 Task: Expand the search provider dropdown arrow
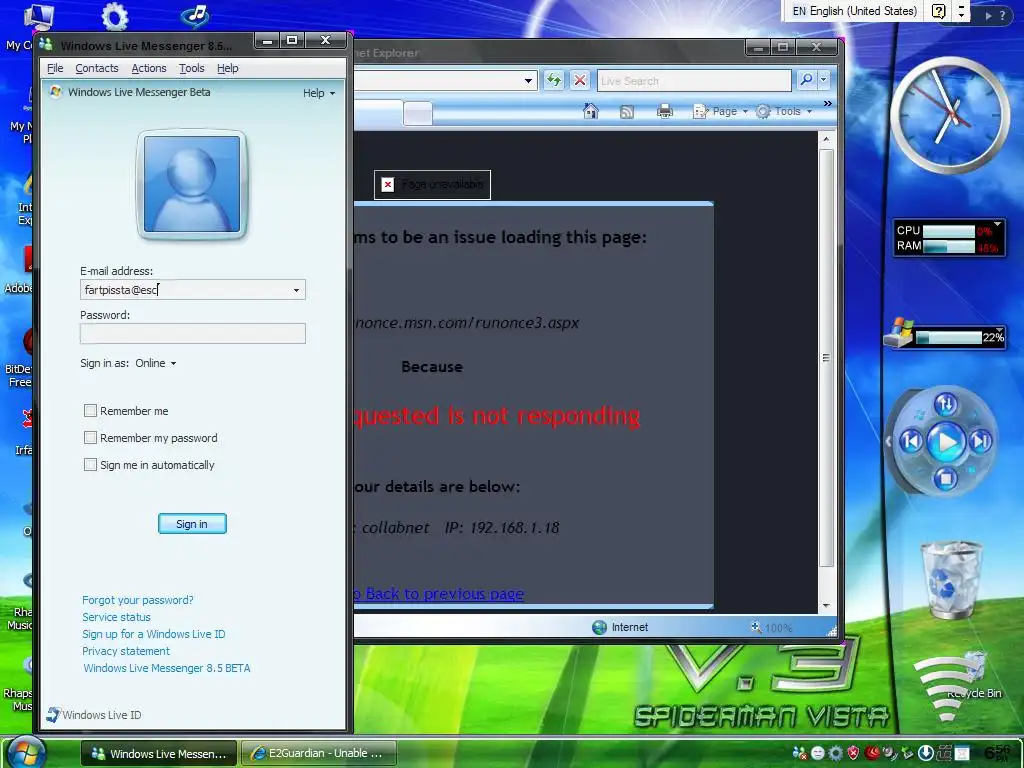[824, 80]
